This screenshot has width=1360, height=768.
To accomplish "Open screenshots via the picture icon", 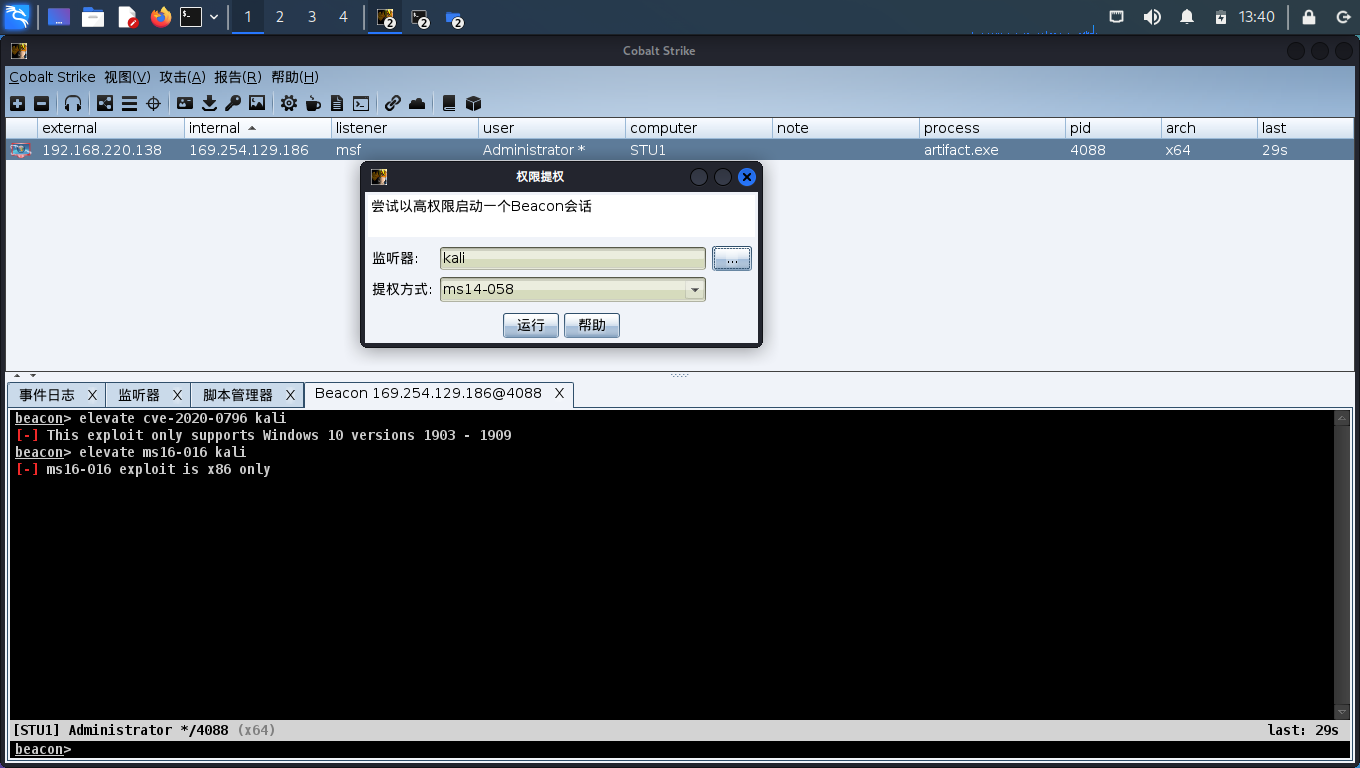I will click(x=257, y=103).
